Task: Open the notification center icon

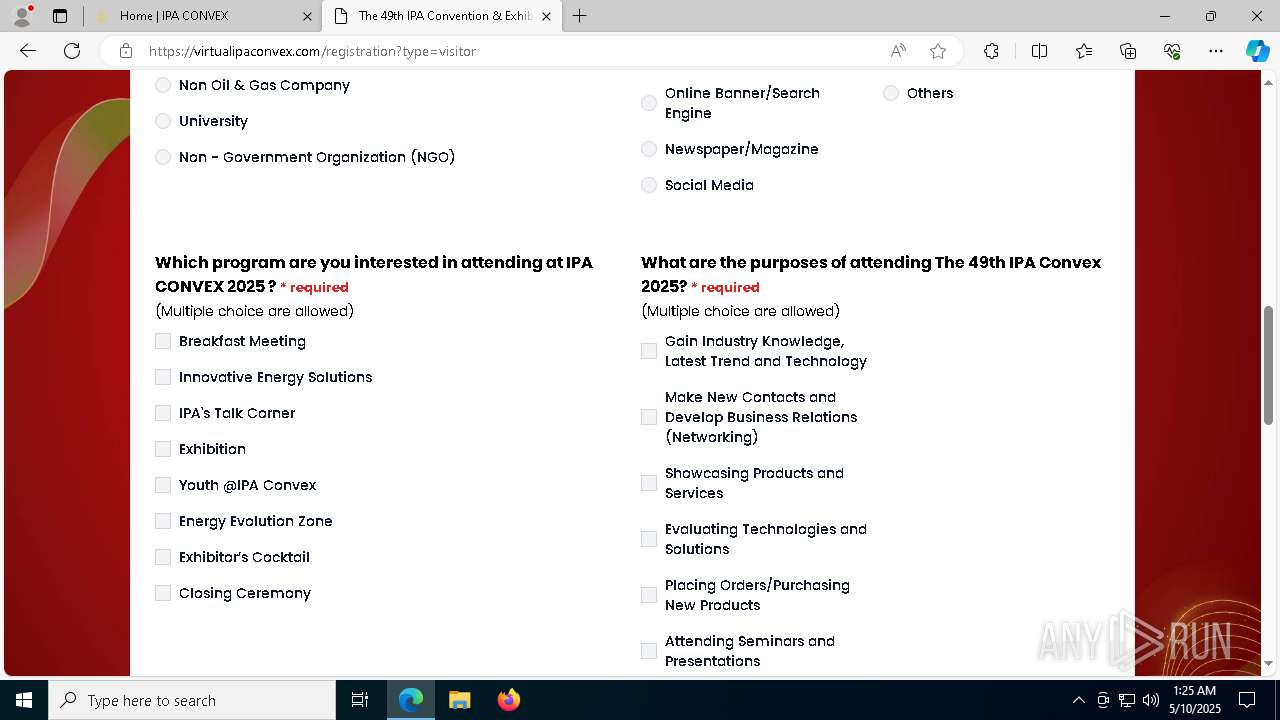Action: click(1247, 700)
